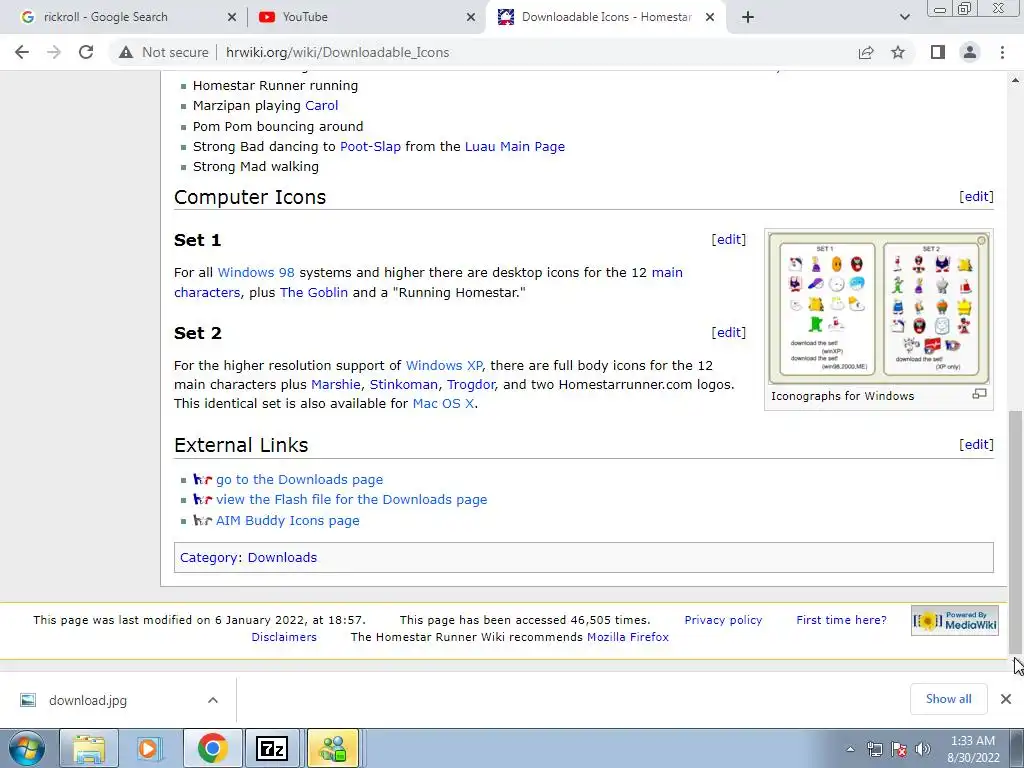Select the Downloadable Icons tab
Screen dimensions: 1024x768
[x=605, y=17]
